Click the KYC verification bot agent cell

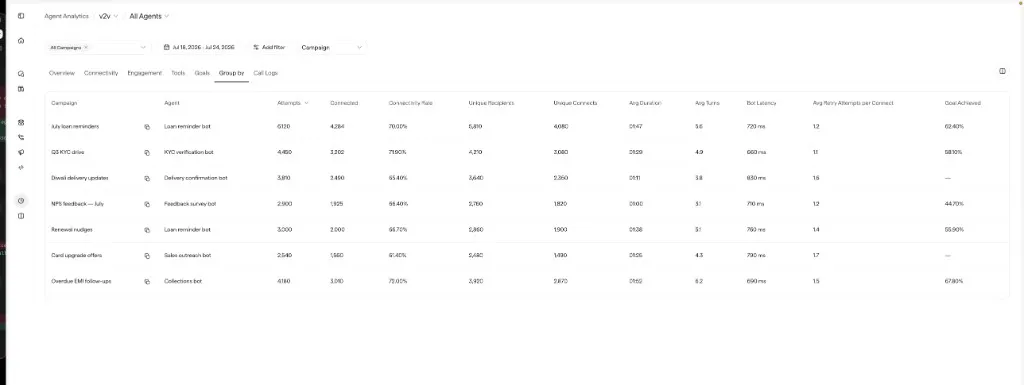[x=189, y=152]
